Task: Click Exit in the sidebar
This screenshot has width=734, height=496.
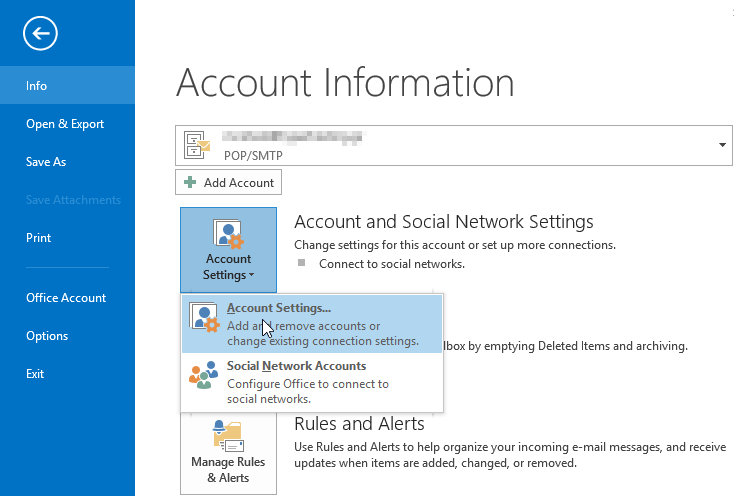Action: (67, 373)
